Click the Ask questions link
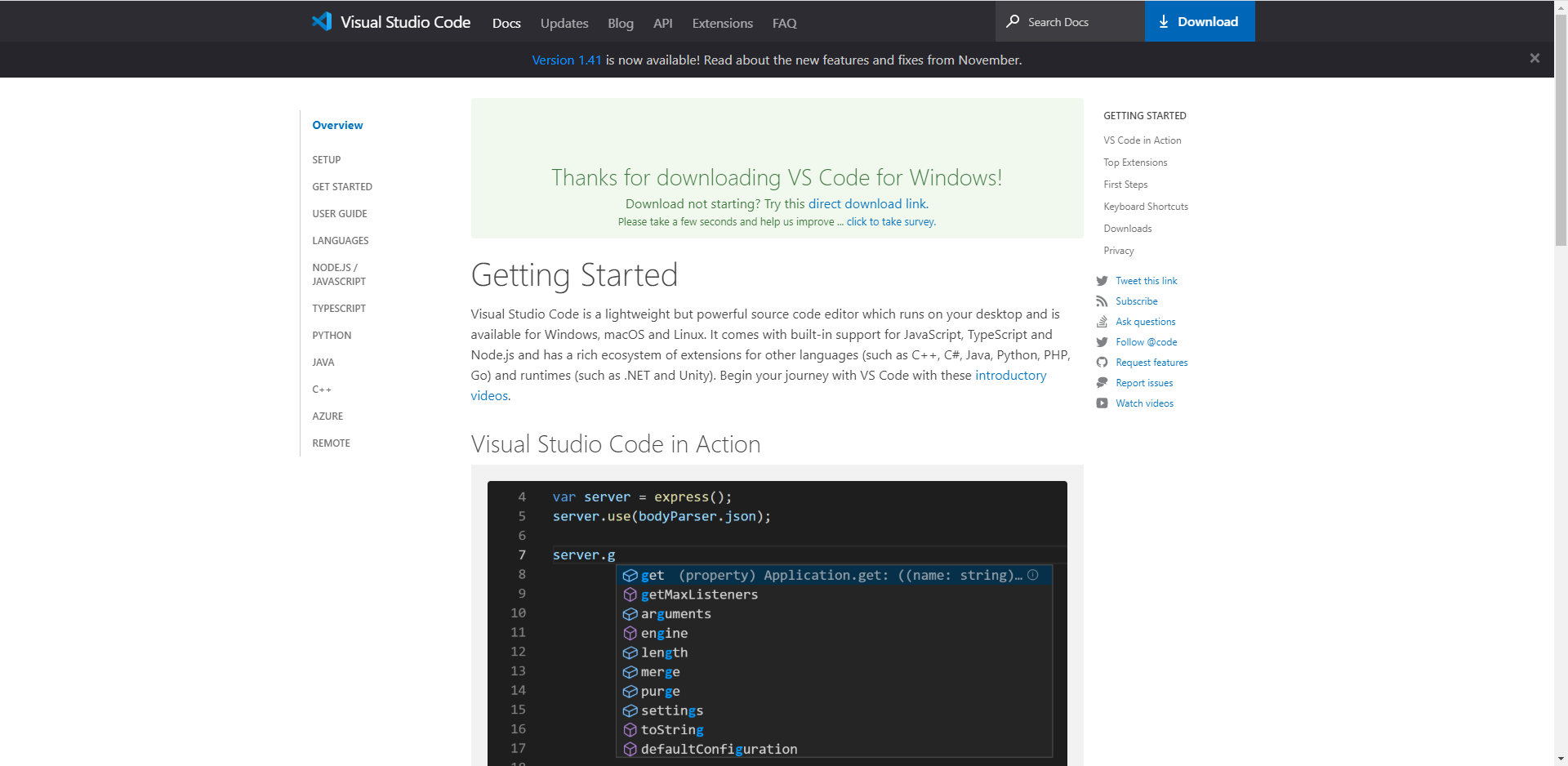Image resolution: width=1568 pixels, height=766 pixels. pos(1146,322)
